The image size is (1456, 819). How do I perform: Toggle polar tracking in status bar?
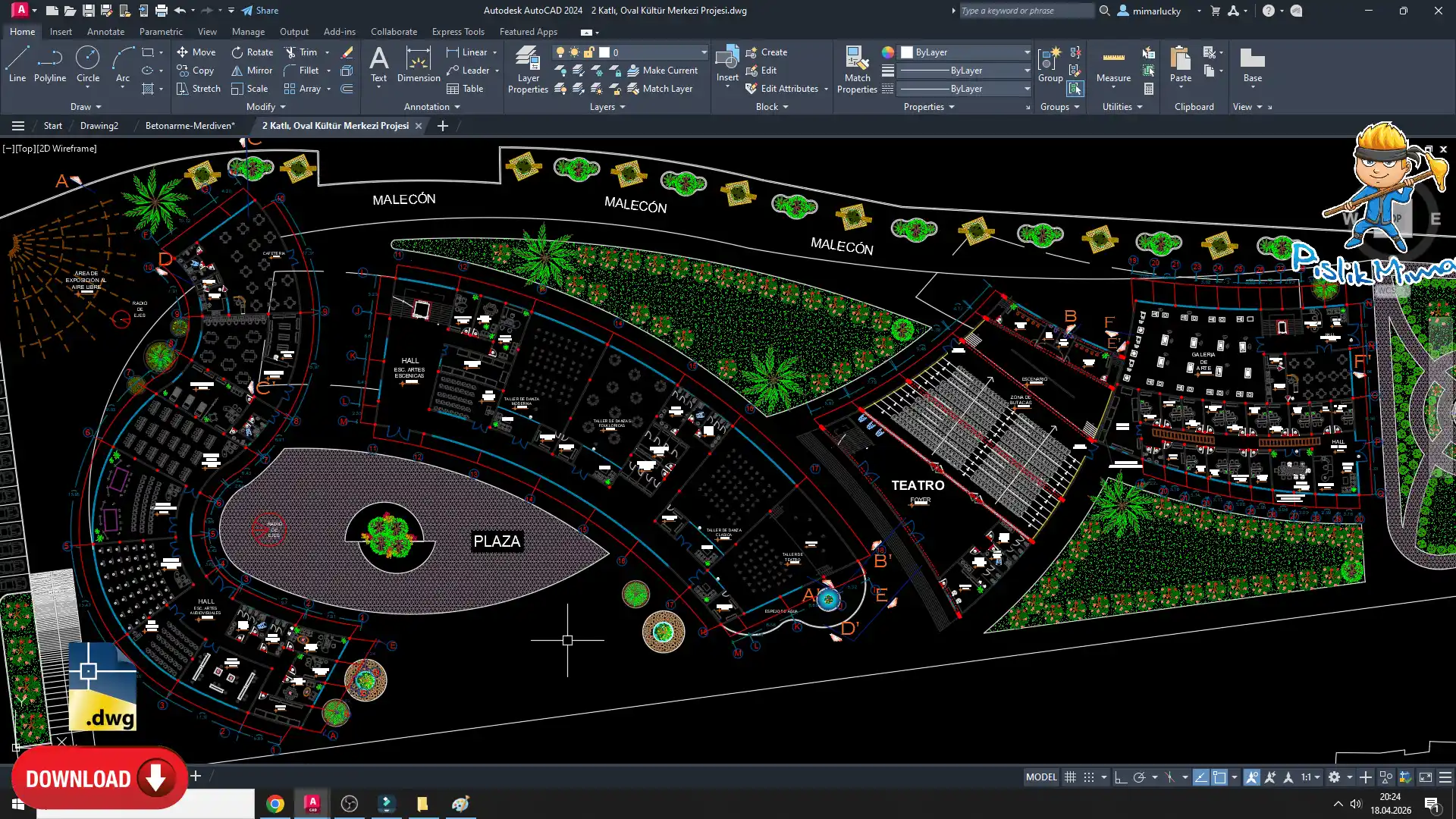[1138, 777]
